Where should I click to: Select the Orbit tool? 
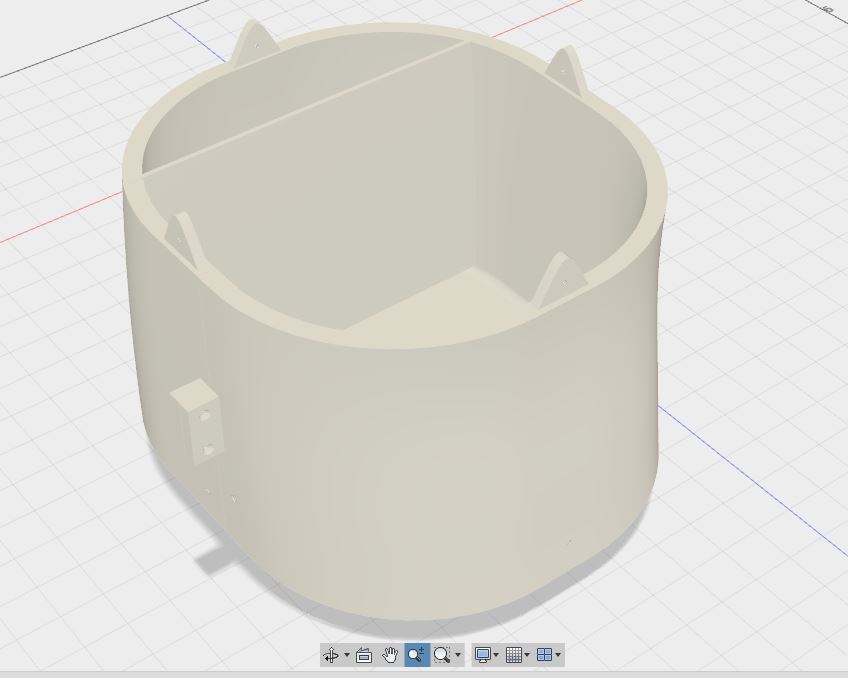[331, 655]
